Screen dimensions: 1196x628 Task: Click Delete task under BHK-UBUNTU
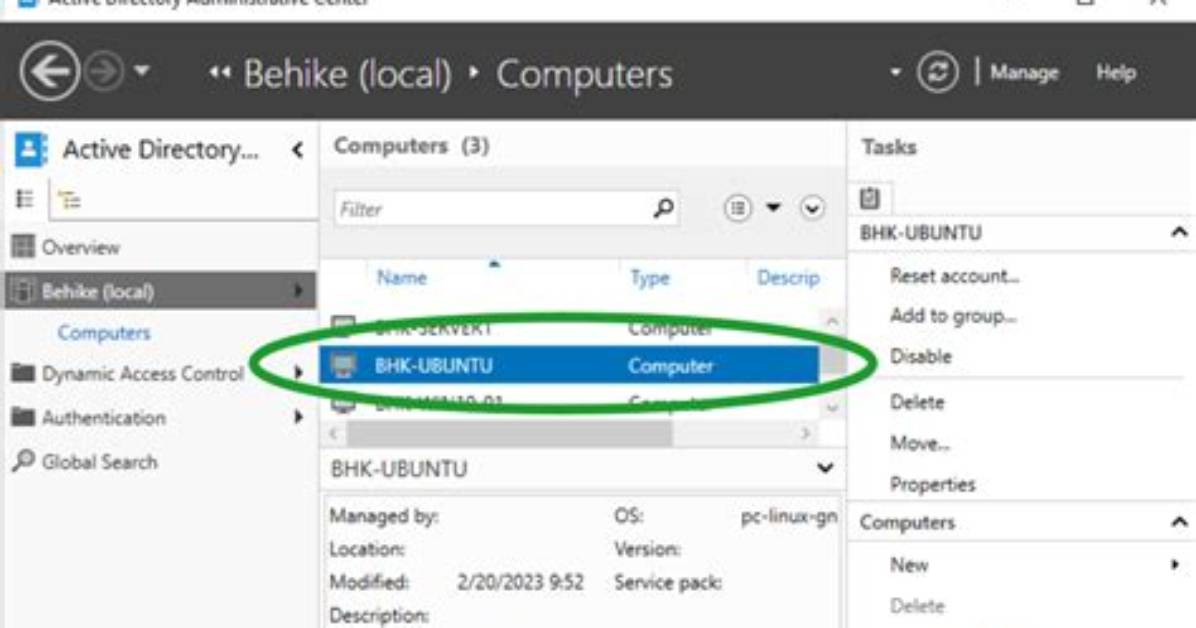point(917,401)
